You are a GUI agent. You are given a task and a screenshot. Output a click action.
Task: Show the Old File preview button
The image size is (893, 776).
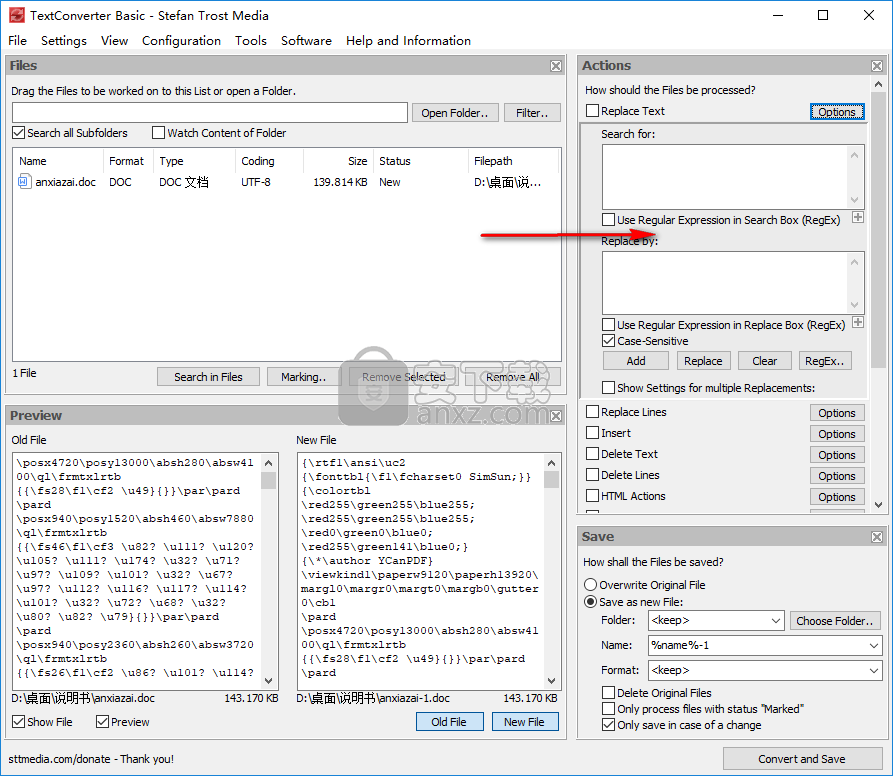449,722
